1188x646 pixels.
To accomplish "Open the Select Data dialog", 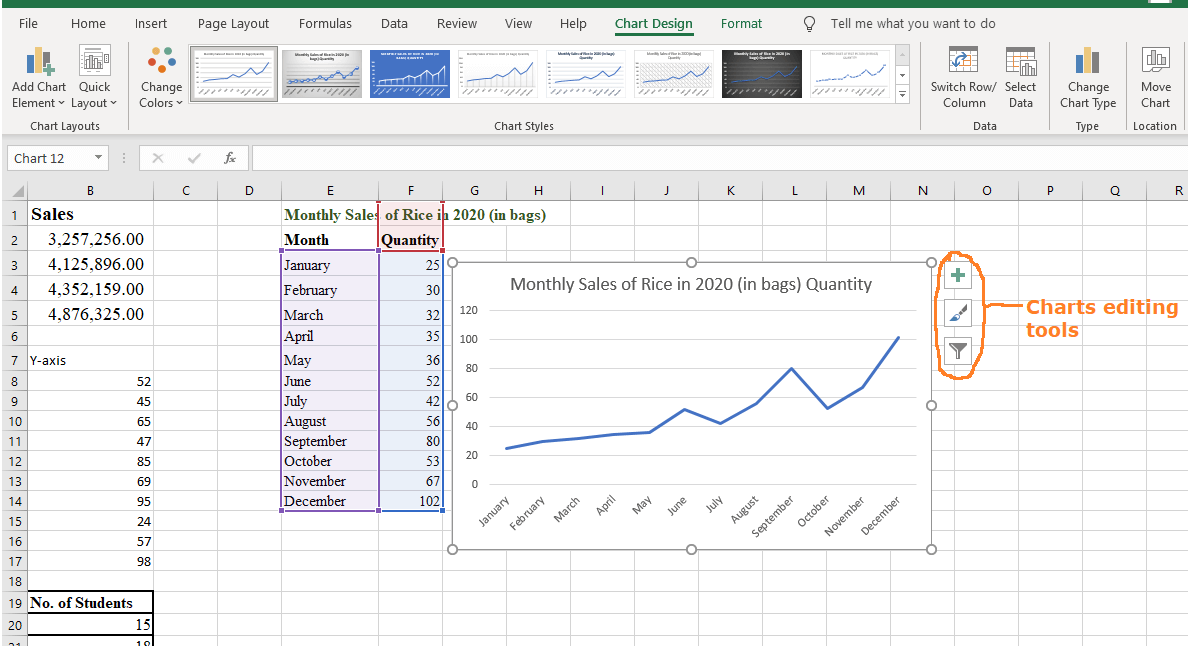I will pos(1021,77).
